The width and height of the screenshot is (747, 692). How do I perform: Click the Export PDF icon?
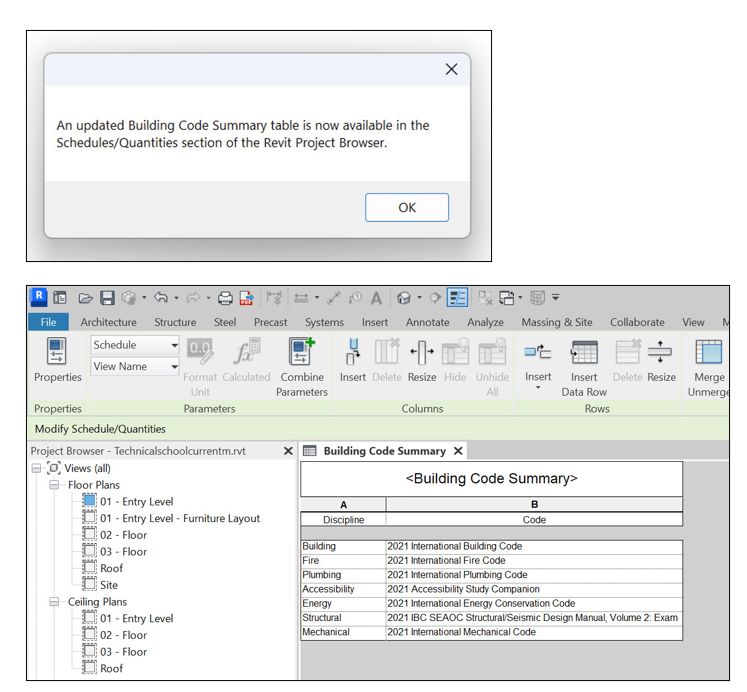point(247,298)
